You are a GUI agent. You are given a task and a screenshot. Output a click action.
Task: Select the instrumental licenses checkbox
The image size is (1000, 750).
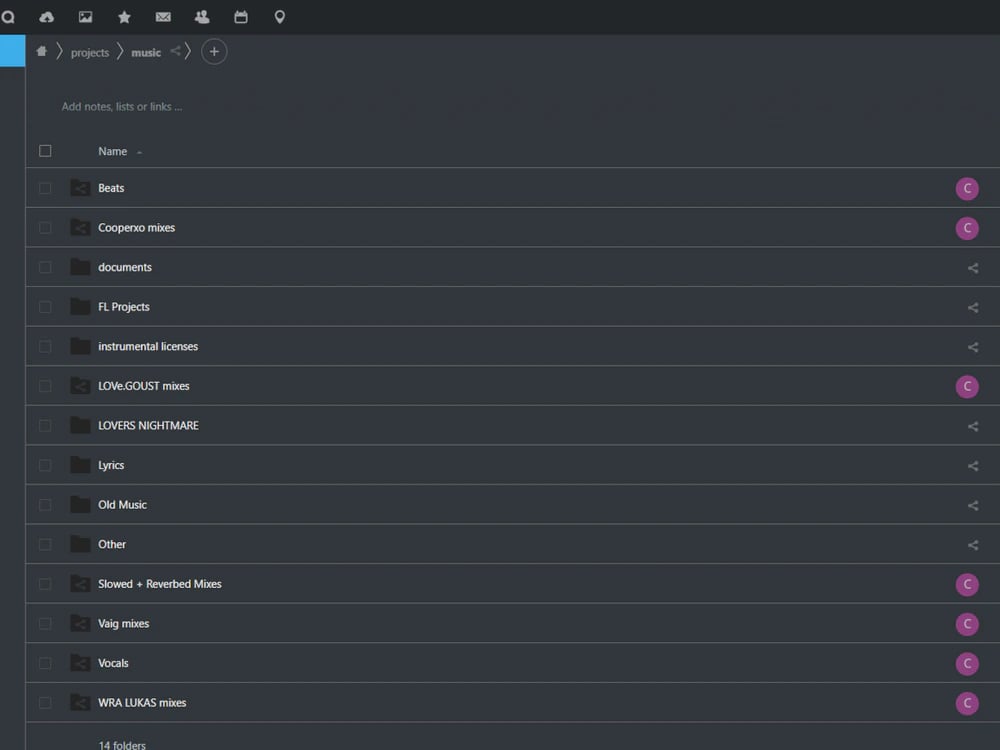(x=45, y=346)
